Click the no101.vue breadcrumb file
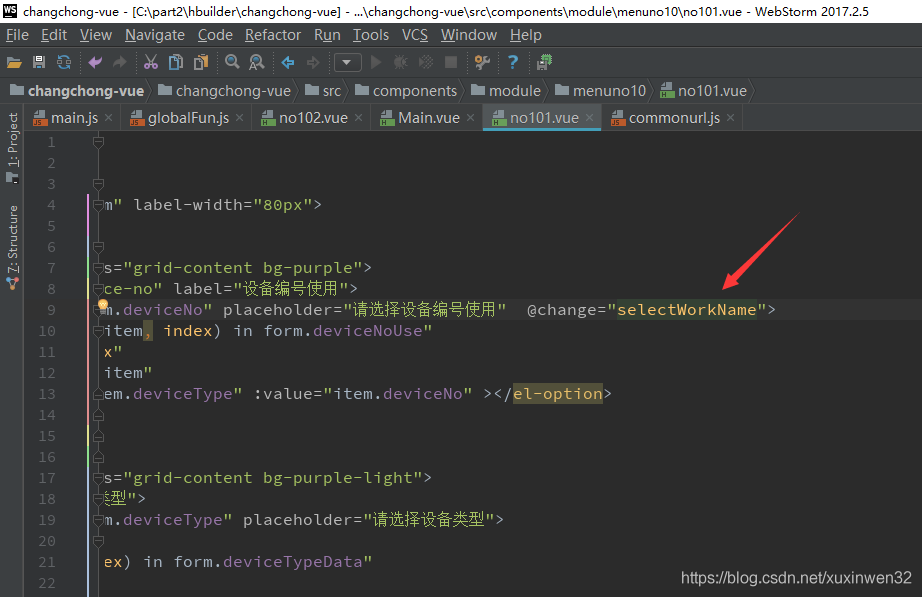 click(x=703, y=91)
